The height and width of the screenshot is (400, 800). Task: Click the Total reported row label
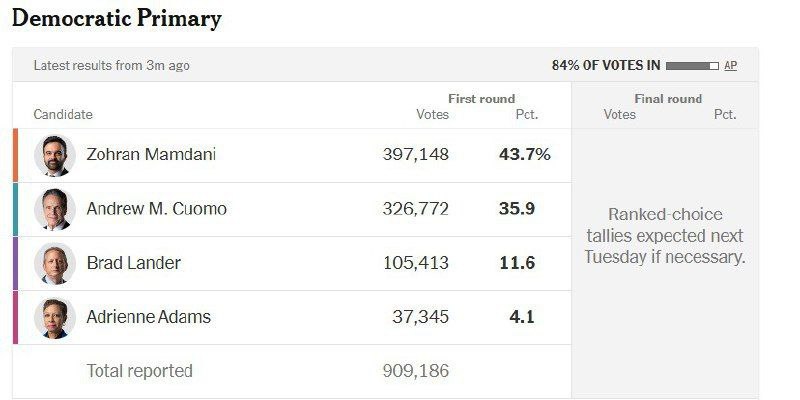click(140, 371)
